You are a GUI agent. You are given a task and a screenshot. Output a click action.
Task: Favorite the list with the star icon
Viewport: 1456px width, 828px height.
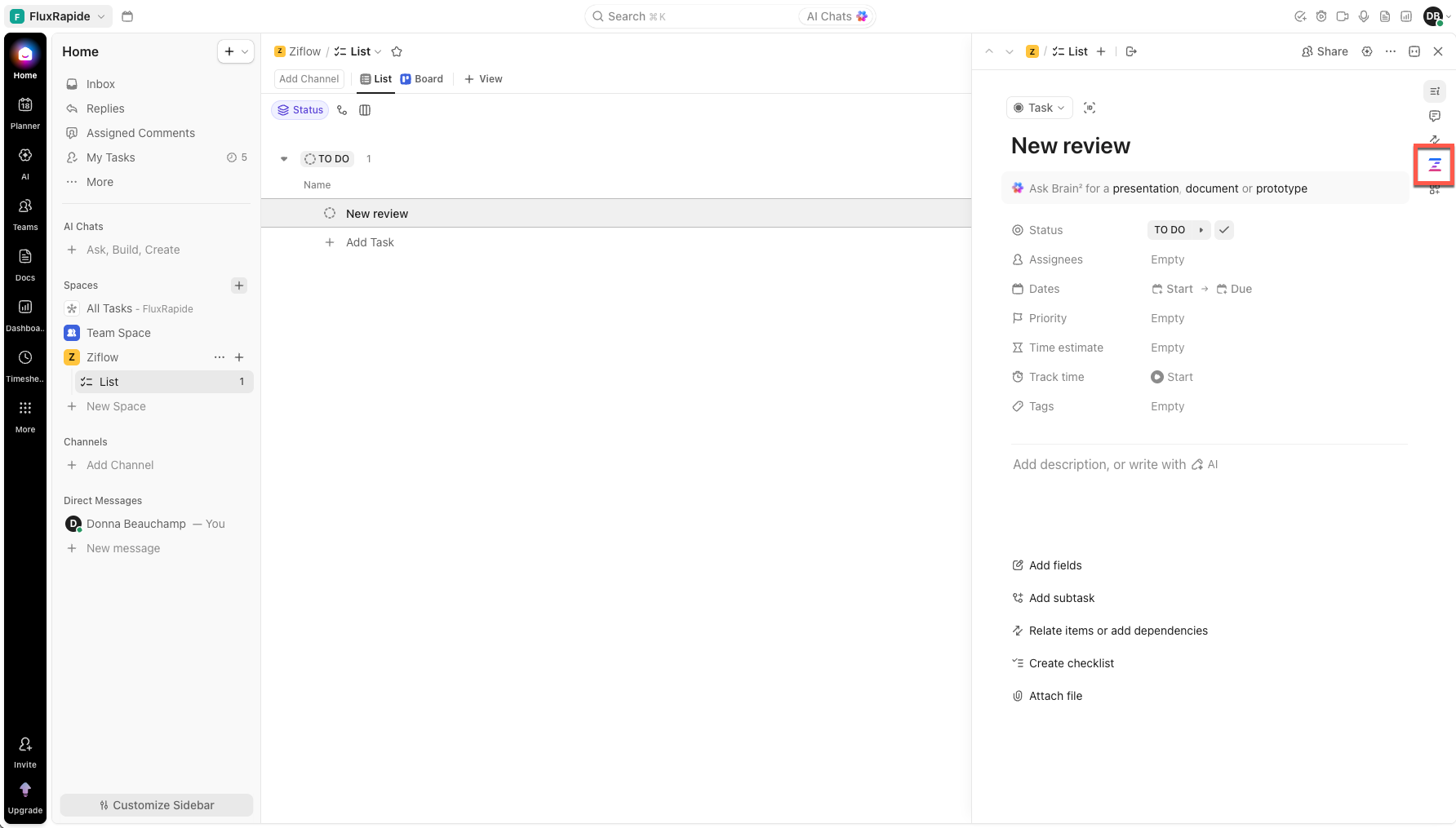point(397,51)
